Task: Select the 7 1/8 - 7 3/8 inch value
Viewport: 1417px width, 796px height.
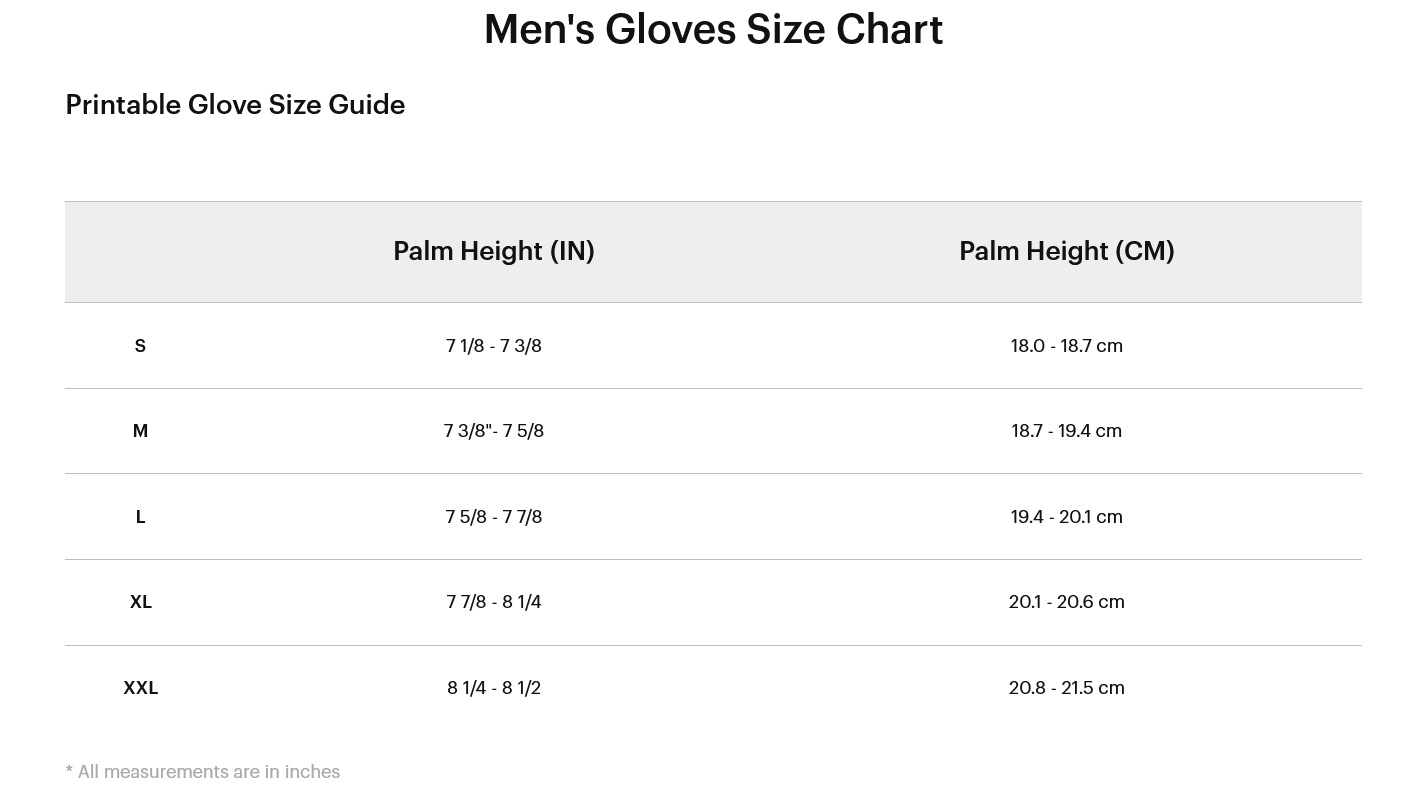Action: (x=494, y=346)
